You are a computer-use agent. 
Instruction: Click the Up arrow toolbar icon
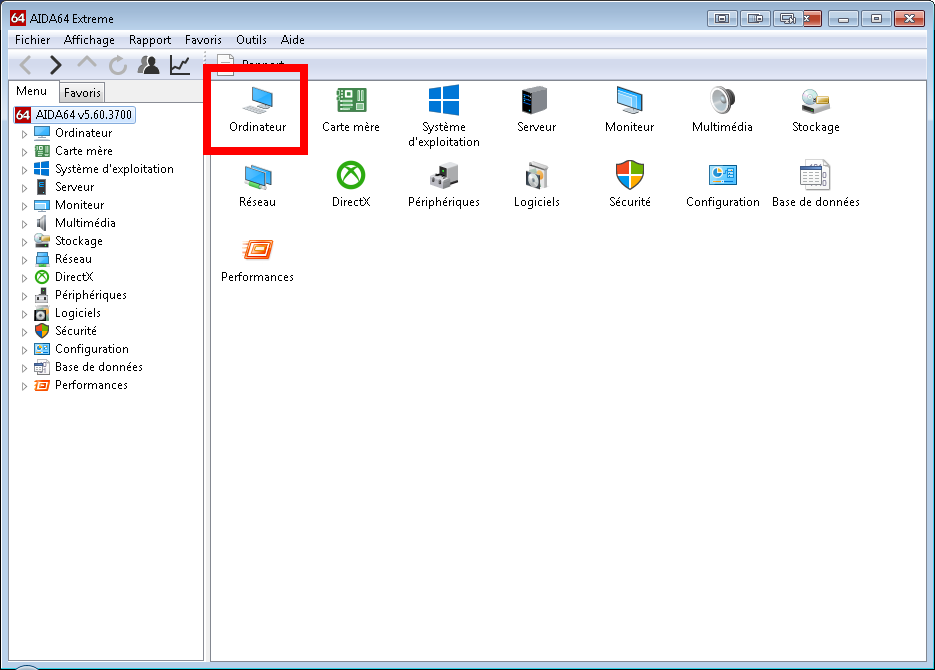[87, 63]
